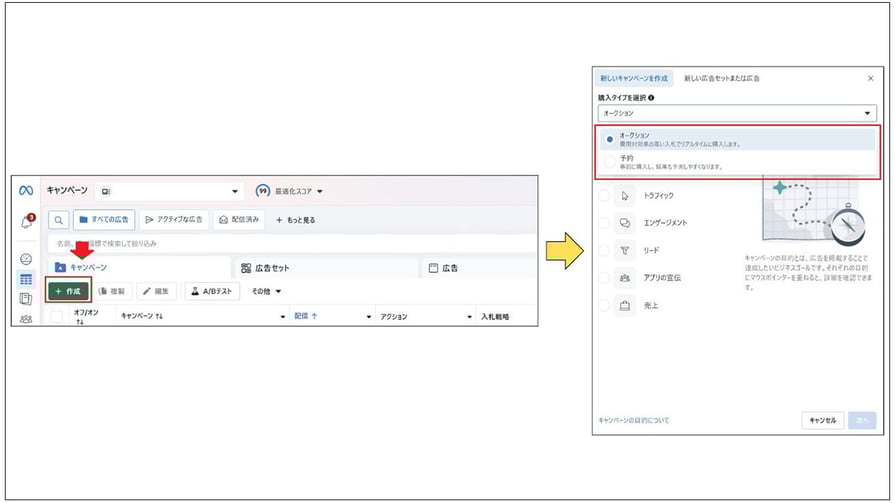
Task: Select the 予約 radio option
Action: click(x=609, y=162)
